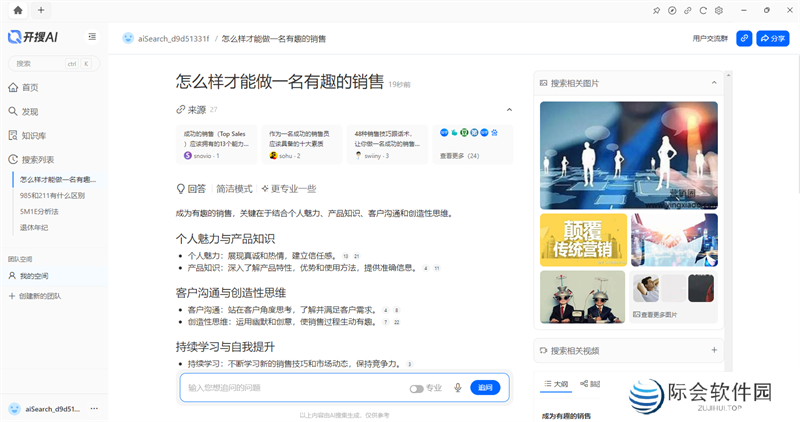Focus the sidebar 搜索 box

click(54, 64)
